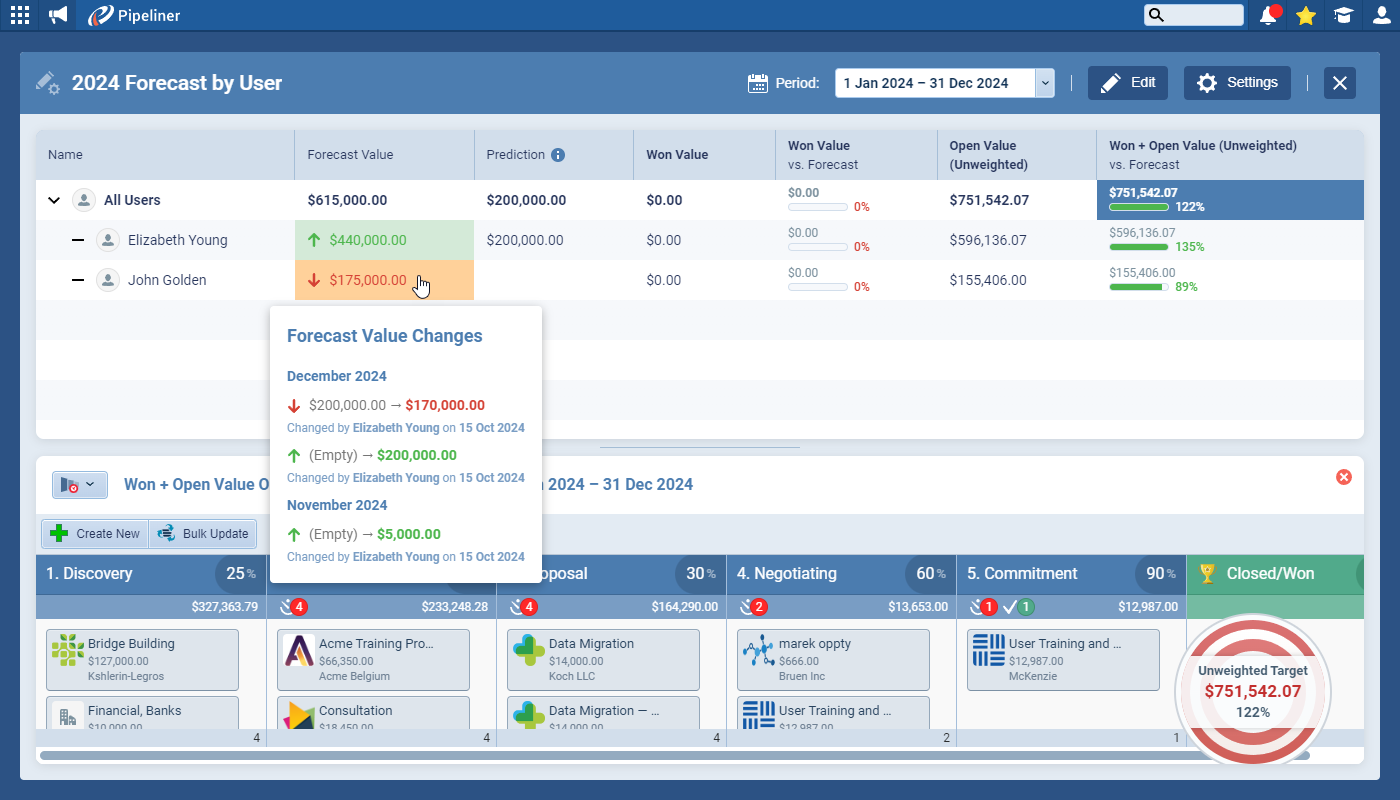Collapse Elizabeth Young row toggle
The width and height of the screenshot is (1400, 800).
pos(78,240)
